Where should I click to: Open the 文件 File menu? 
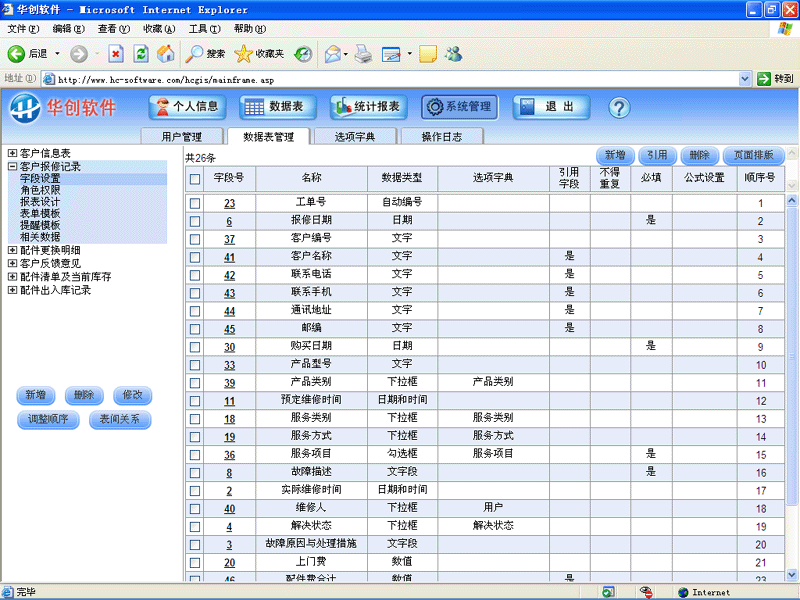point(23,29)
